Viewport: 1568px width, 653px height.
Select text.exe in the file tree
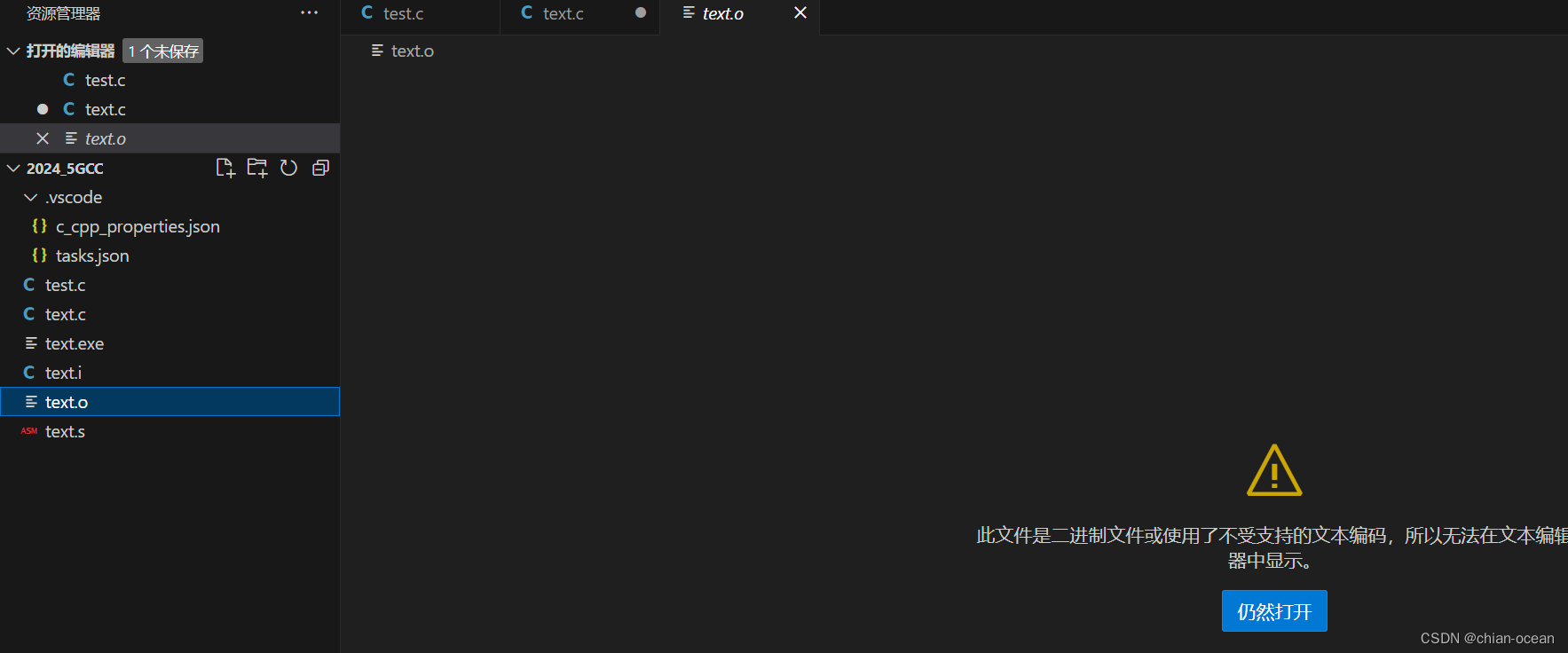75,344
